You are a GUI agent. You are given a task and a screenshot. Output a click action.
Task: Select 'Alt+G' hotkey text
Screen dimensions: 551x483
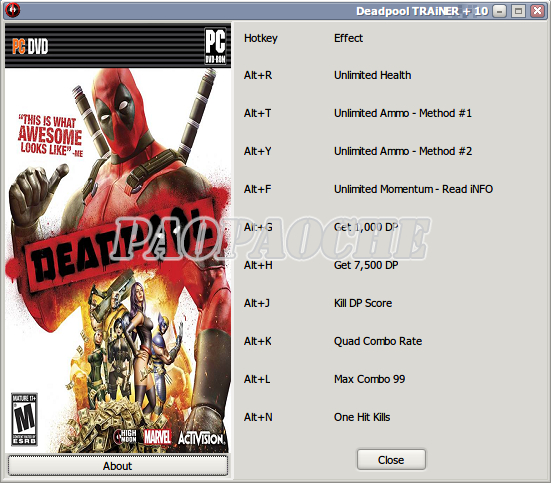tap(258, 227)
